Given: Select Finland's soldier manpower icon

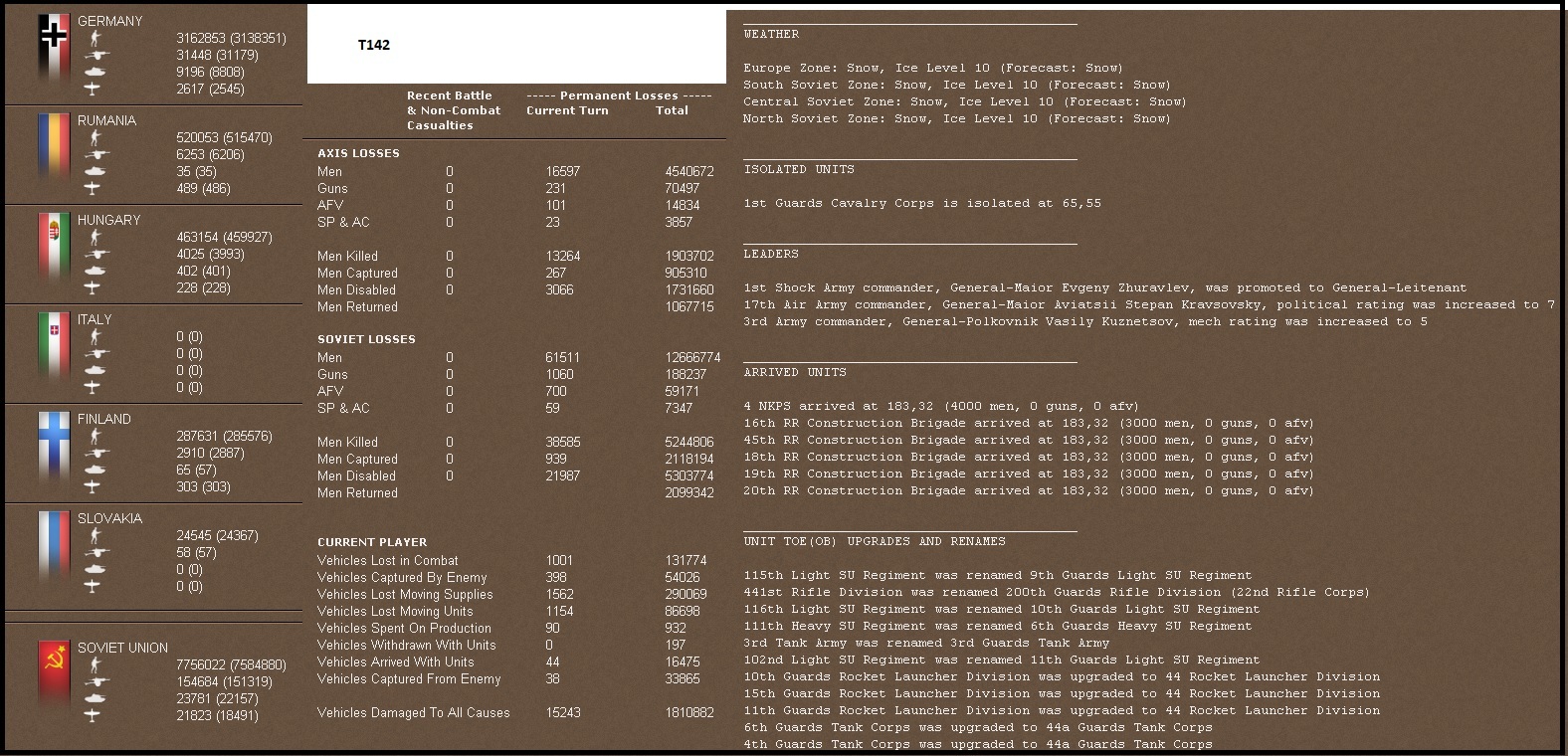Looking at the screenshot, I should (x=95, y=437).
